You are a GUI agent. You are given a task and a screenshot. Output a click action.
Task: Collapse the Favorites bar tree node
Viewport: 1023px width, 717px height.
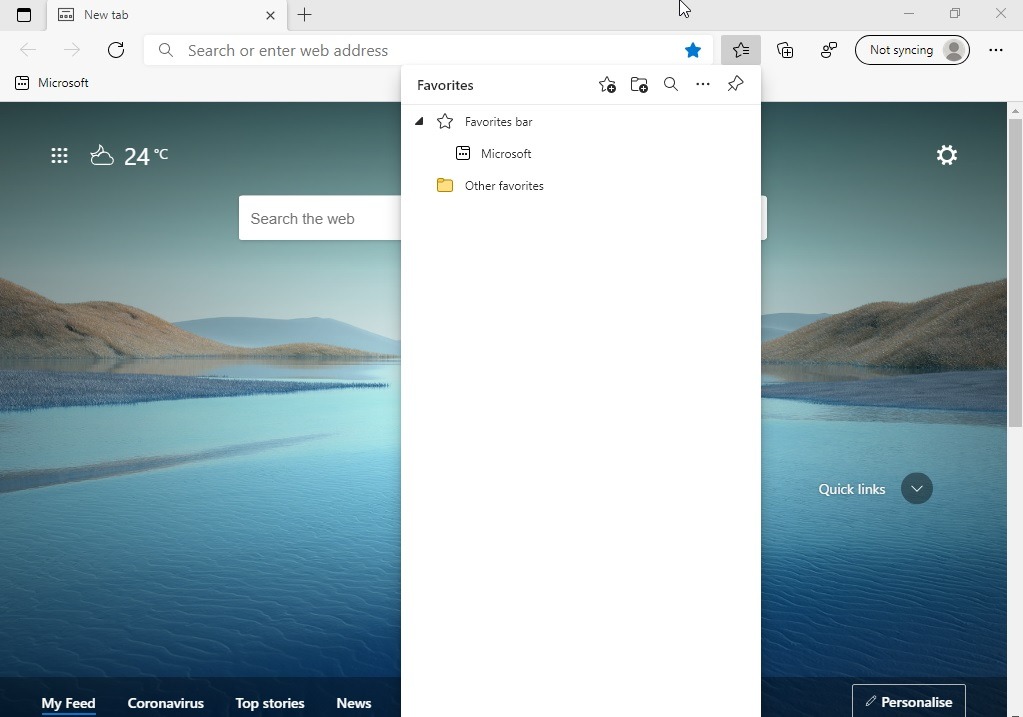419,121
